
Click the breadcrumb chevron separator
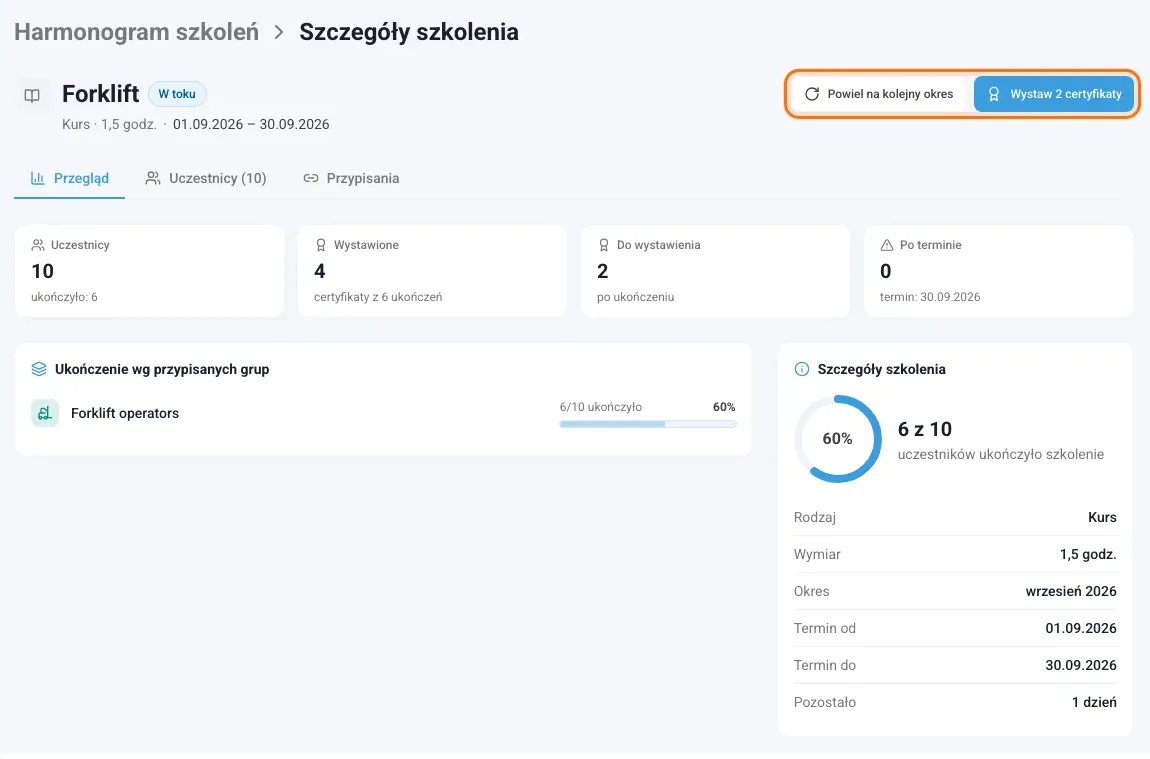tap(279, 32)
